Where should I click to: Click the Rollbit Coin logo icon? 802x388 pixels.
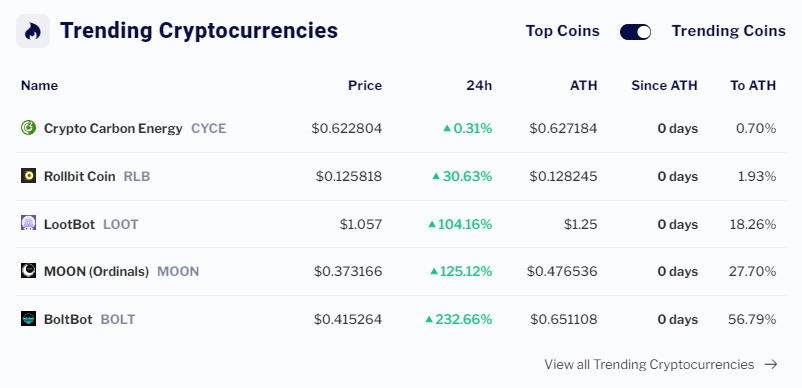[x=29, y=176]
